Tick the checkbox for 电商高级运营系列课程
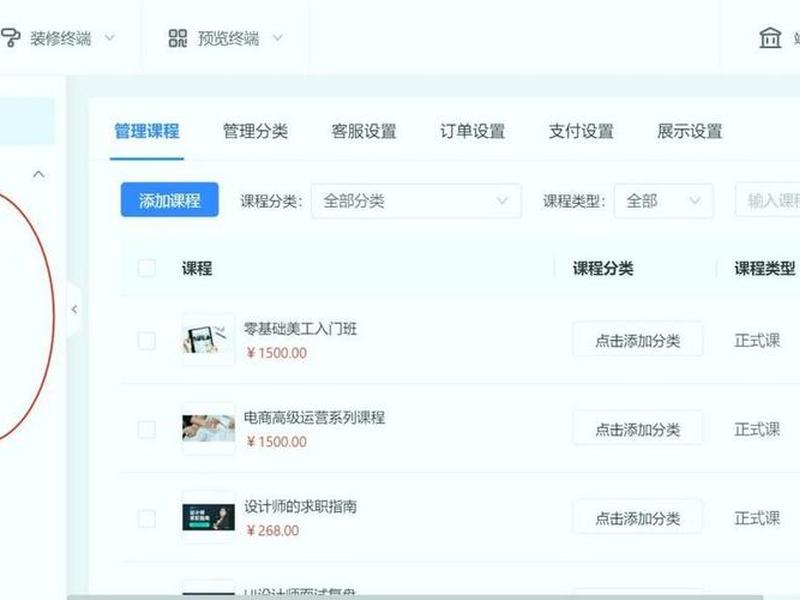800x600 pixels. pos(147,429)
